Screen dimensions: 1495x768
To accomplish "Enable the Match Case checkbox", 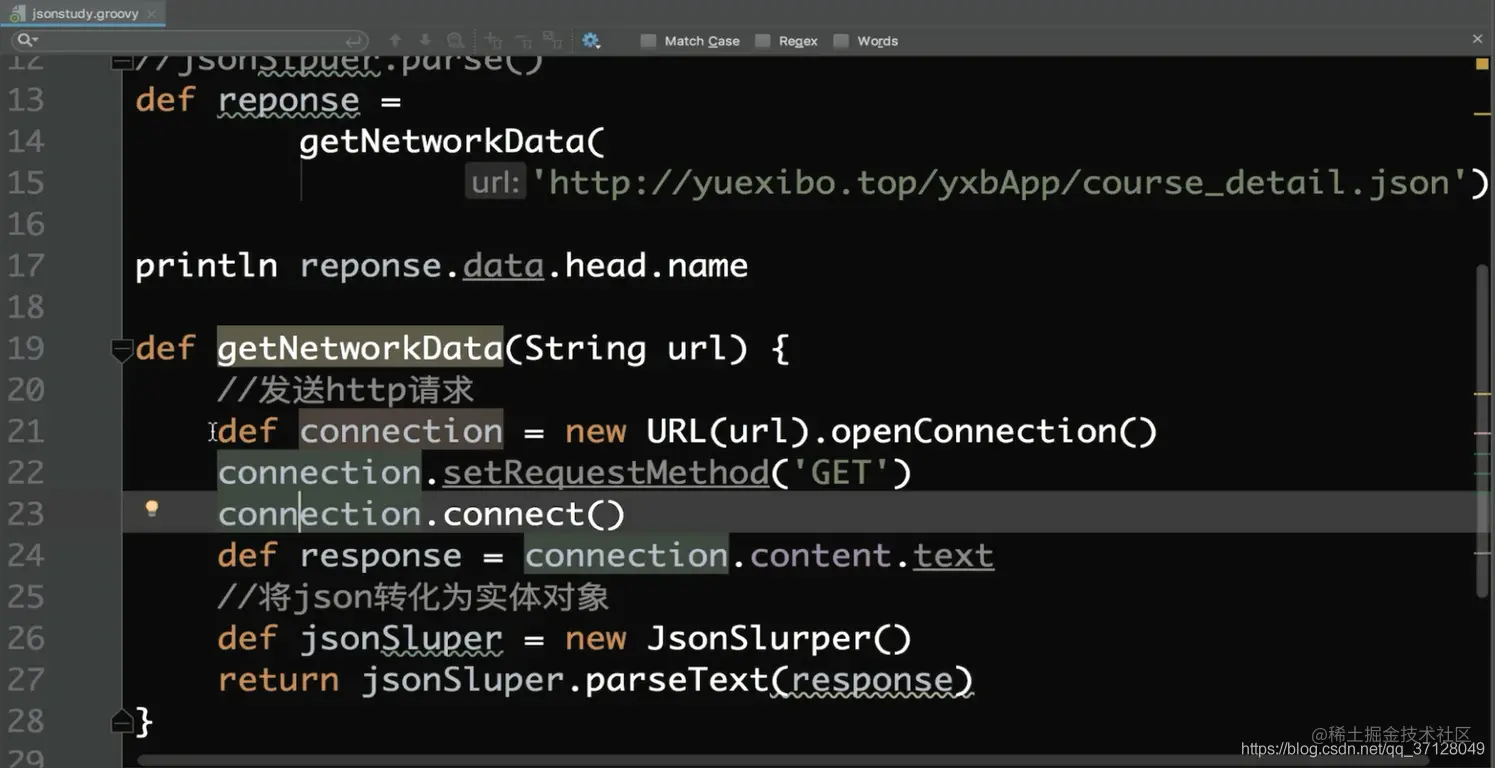I will tap(648, 41).
